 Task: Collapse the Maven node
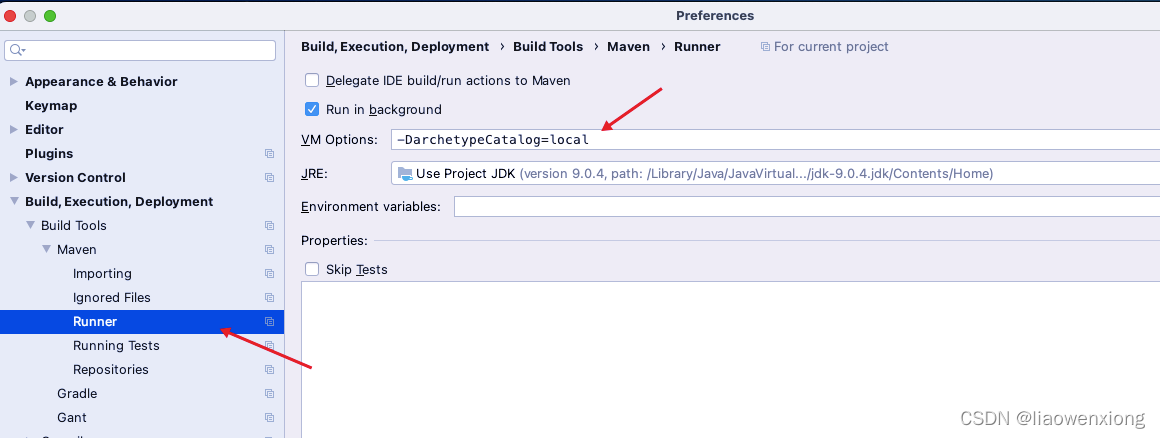tap(46, 250)
